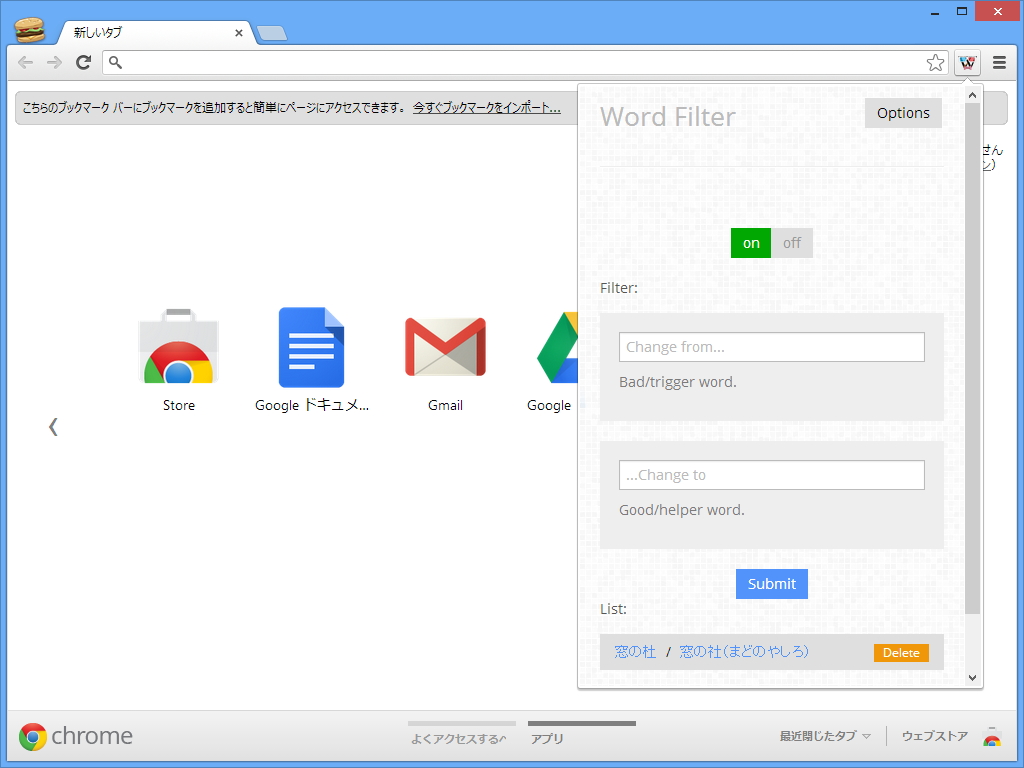
Task: Select the 新しいタブ browser tab
Action: click(140, 31)
